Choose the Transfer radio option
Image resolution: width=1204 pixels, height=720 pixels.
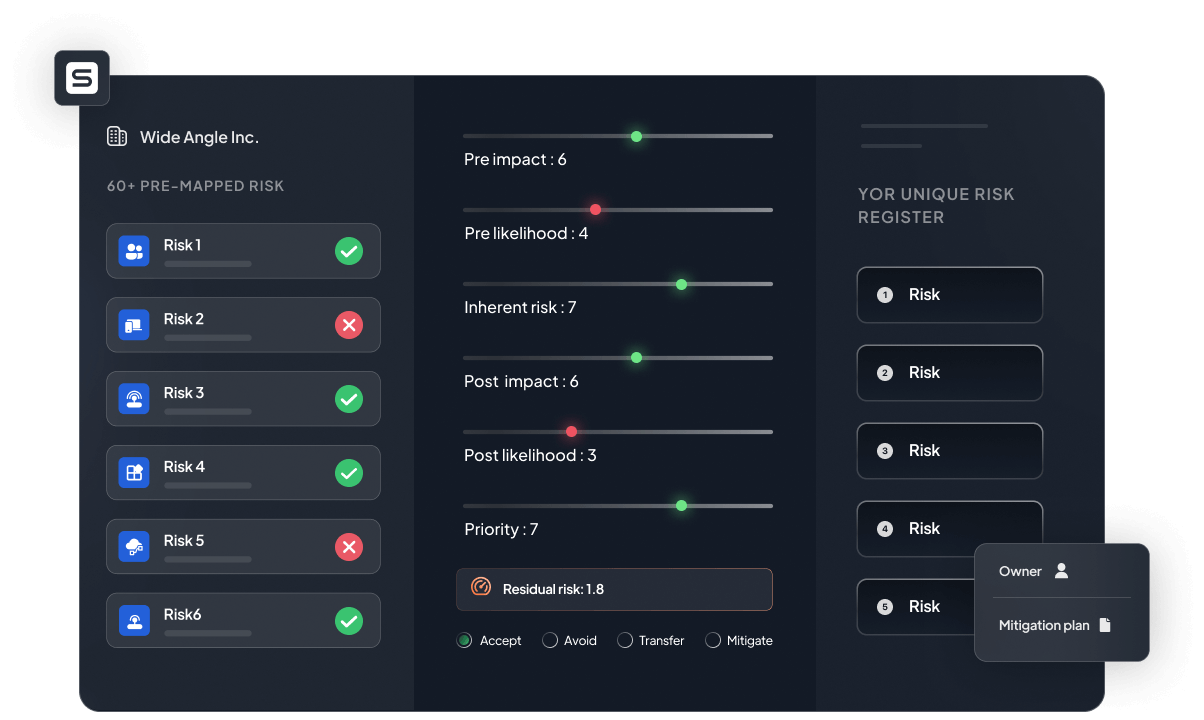pos(625,640)
